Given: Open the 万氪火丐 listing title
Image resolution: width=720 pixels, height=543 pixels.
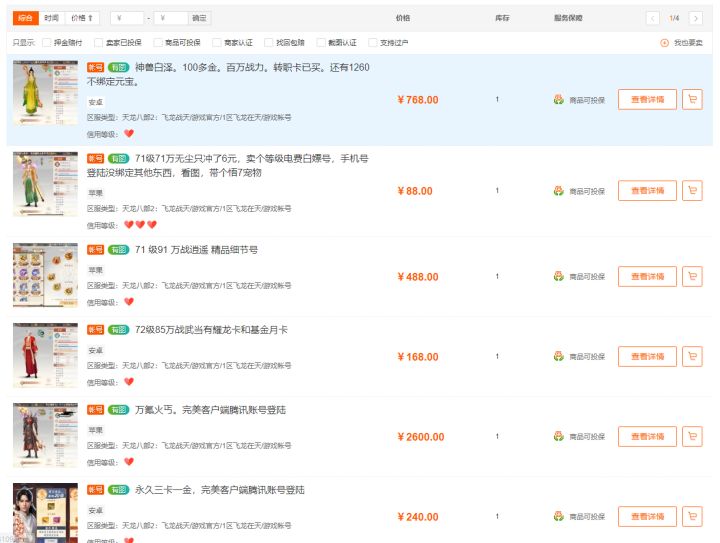Looking at the screenshot, I should [210, 409].
